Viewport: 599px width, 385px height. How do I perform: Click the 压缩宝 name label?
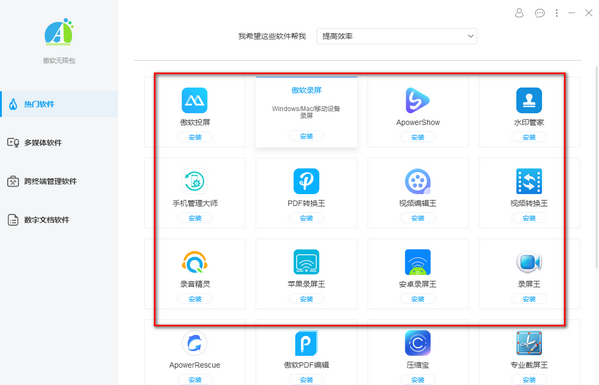tap(418, 365)
